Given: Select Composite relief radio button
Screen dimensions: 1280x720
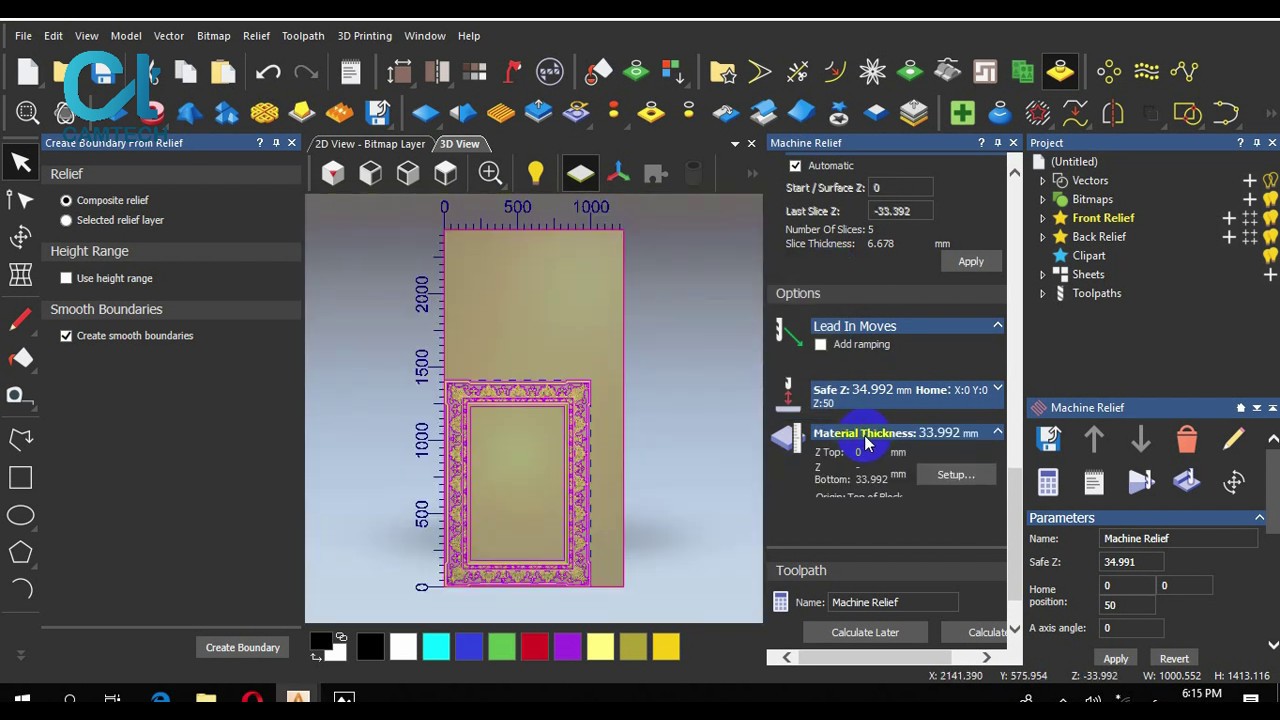Looking at the screenshot, I should [66, 200].
